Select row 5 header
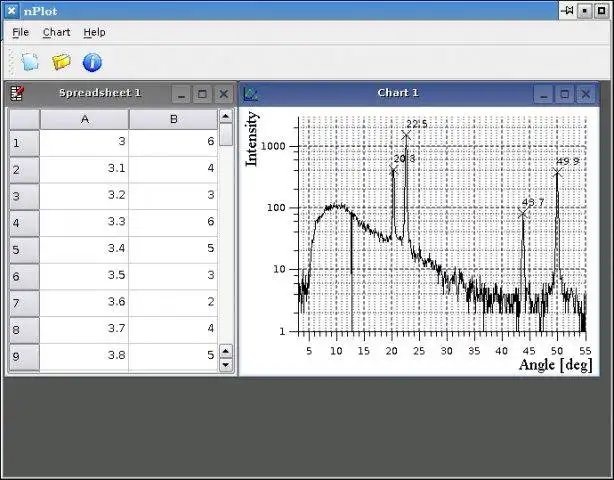The image size is (614, 480). coord(24,250)
